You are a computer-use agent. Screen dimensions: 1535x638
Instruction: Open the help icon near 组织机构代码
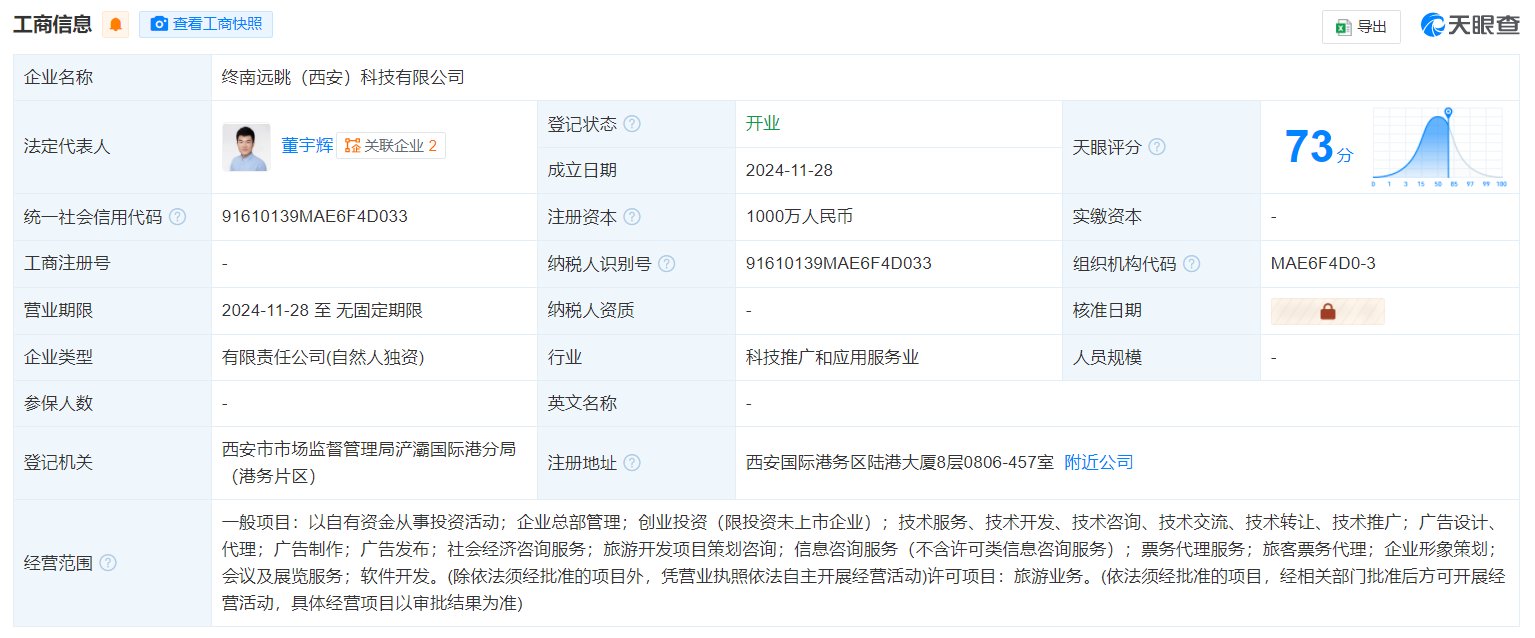(x=1190, y=263)
